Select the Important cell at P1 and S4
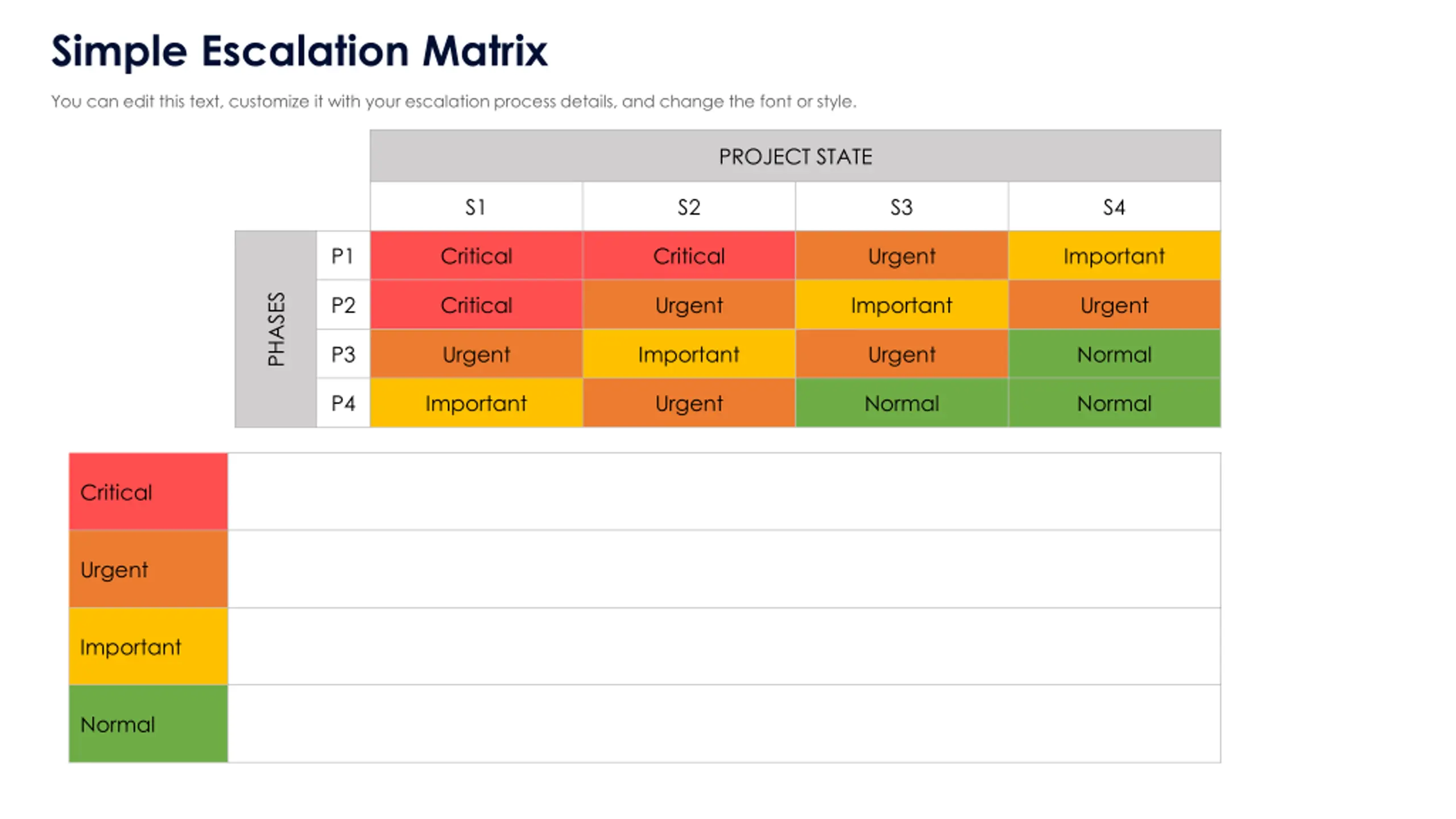Viewport: 1456px width, 819px height. point(1114,256)
